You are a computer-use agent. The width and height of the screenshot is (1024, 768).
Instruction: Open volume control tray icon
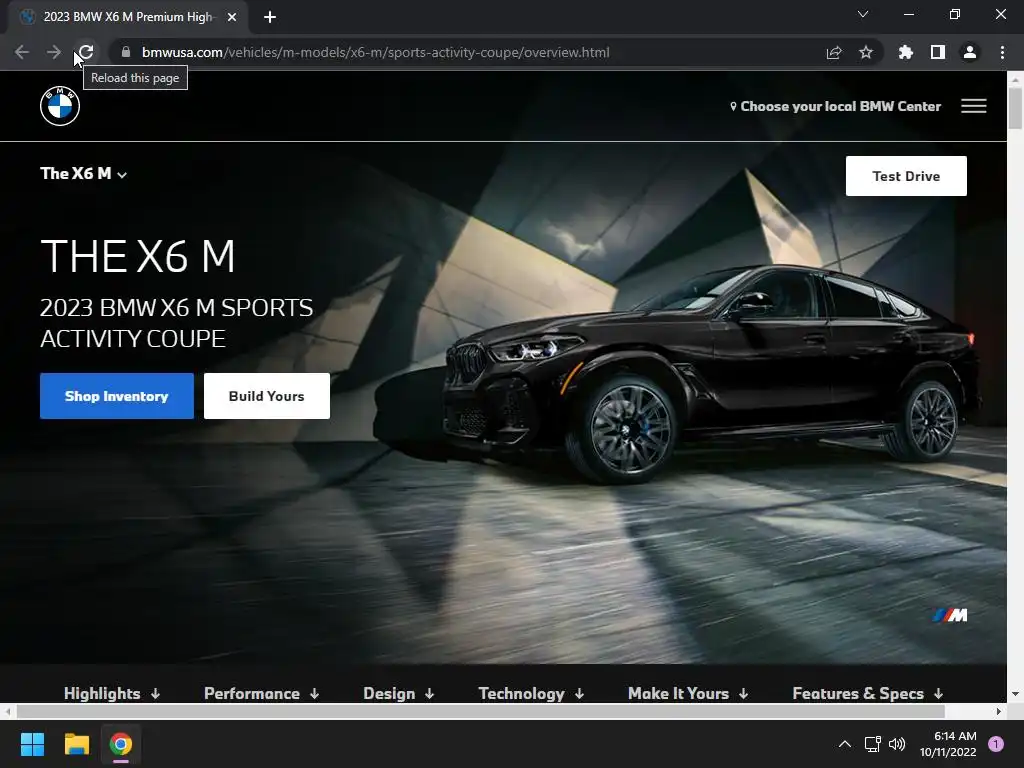coord(897,744)
